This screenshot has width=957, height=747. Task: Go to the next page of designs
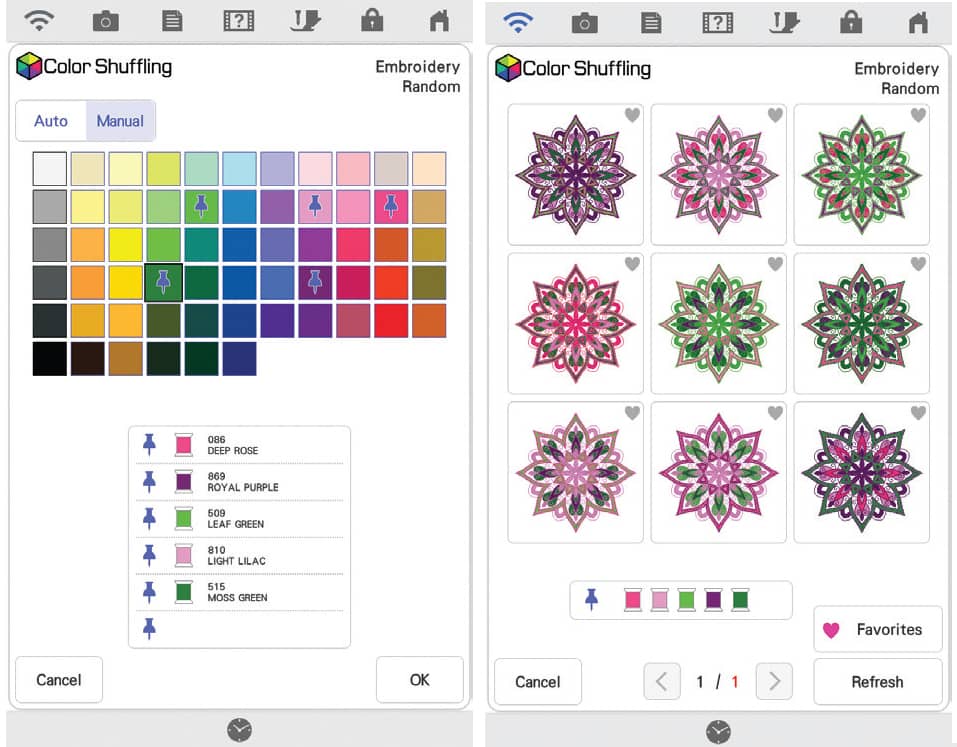coord(774,680)
